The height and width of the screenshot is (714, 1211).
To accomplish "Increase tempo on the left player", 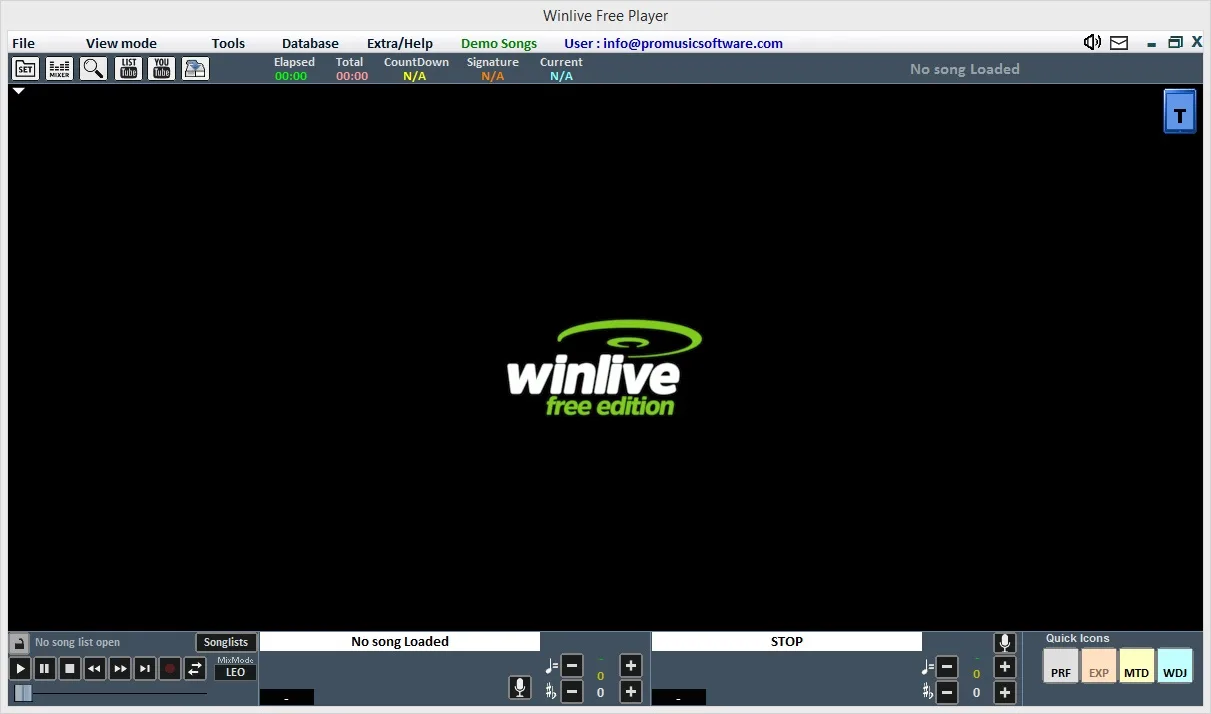I will (631, 666).
